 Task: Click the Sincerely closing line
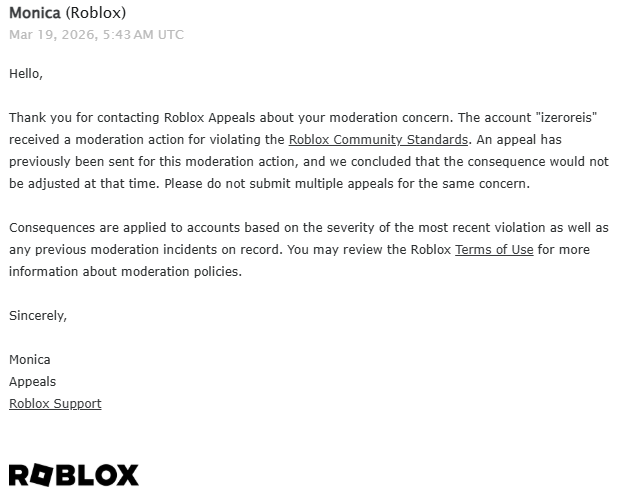pos(38,315)
